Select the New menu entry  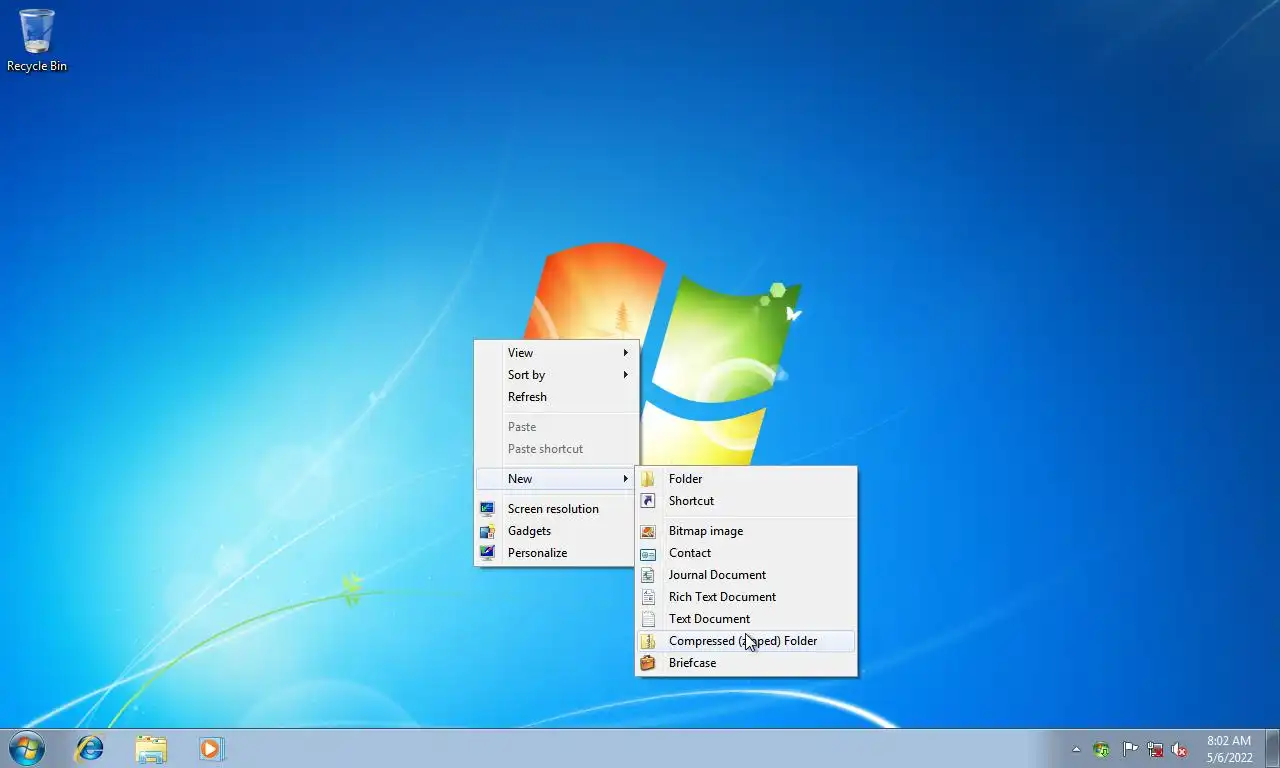point(556,479)
